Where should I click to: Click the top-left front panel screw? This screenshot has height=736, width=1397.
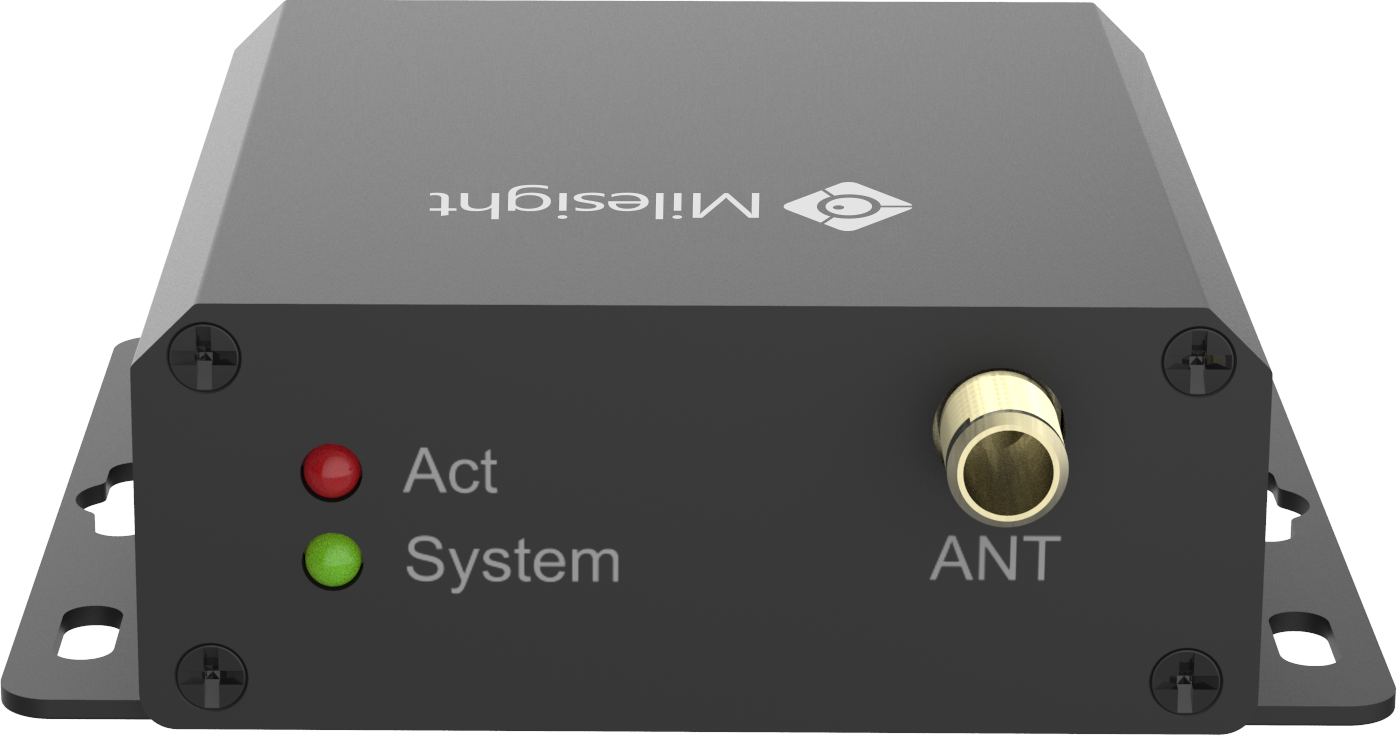(204, 355)
